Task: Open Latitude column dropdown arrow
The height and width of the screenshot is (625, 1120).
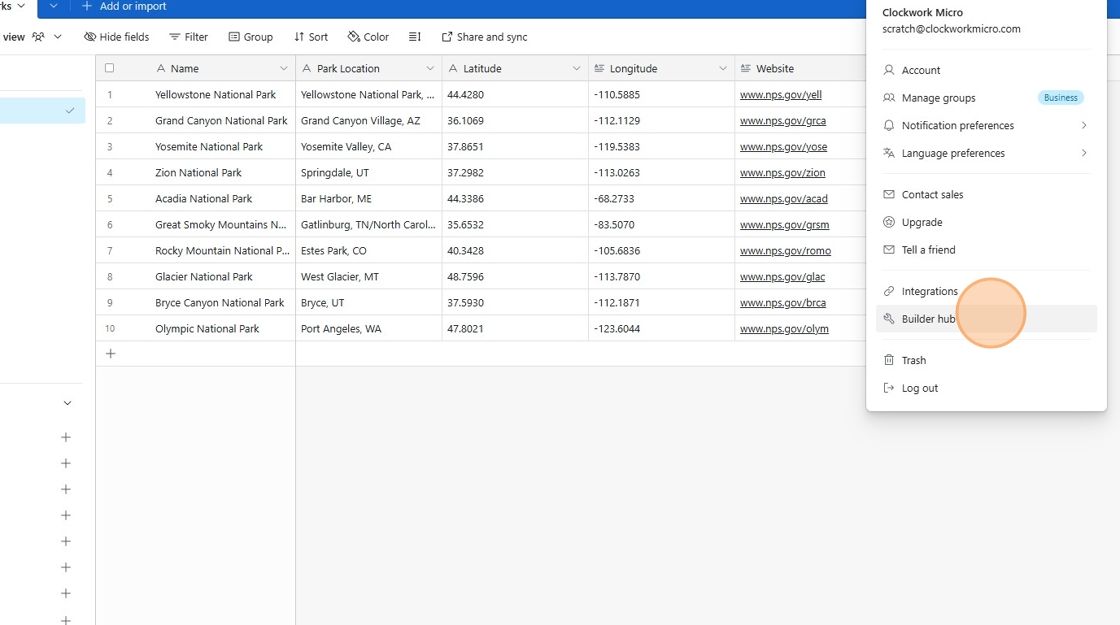Action: point(576,69)
